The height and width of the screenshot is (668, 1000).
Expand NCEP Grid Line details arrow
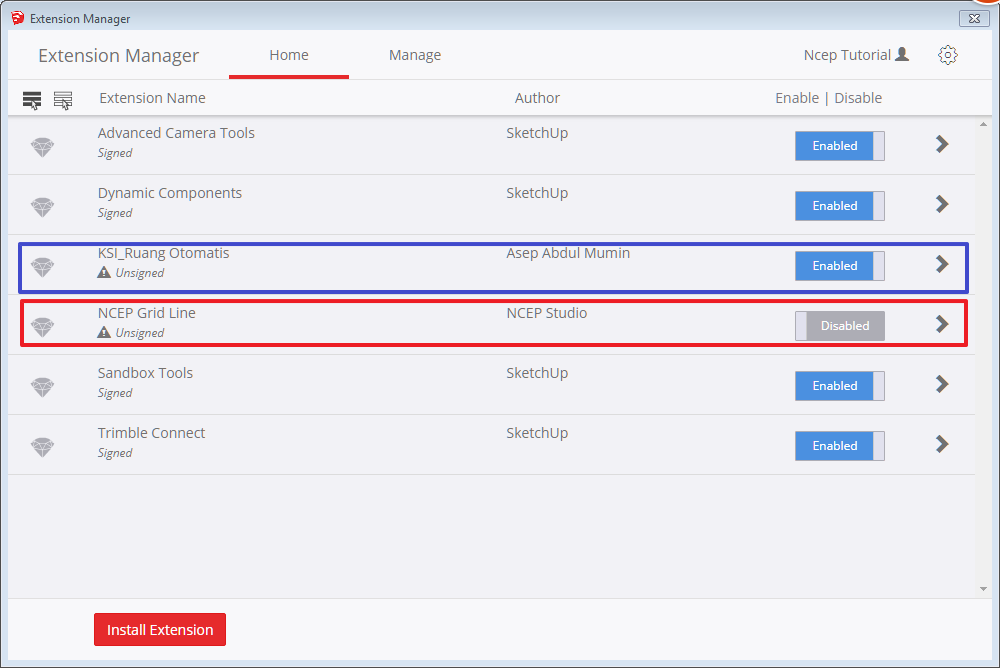(942, 324)
